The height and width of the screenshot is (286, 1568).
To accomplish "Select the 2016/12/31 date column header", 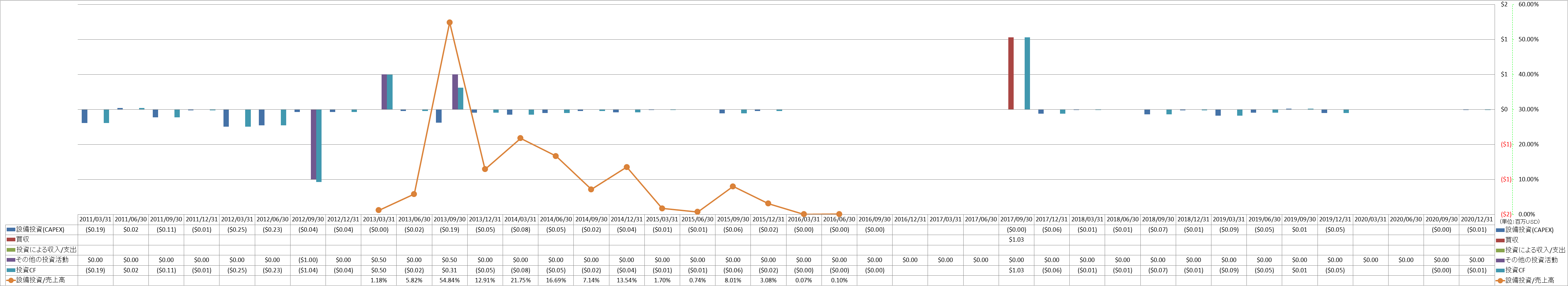I will 910,220.
